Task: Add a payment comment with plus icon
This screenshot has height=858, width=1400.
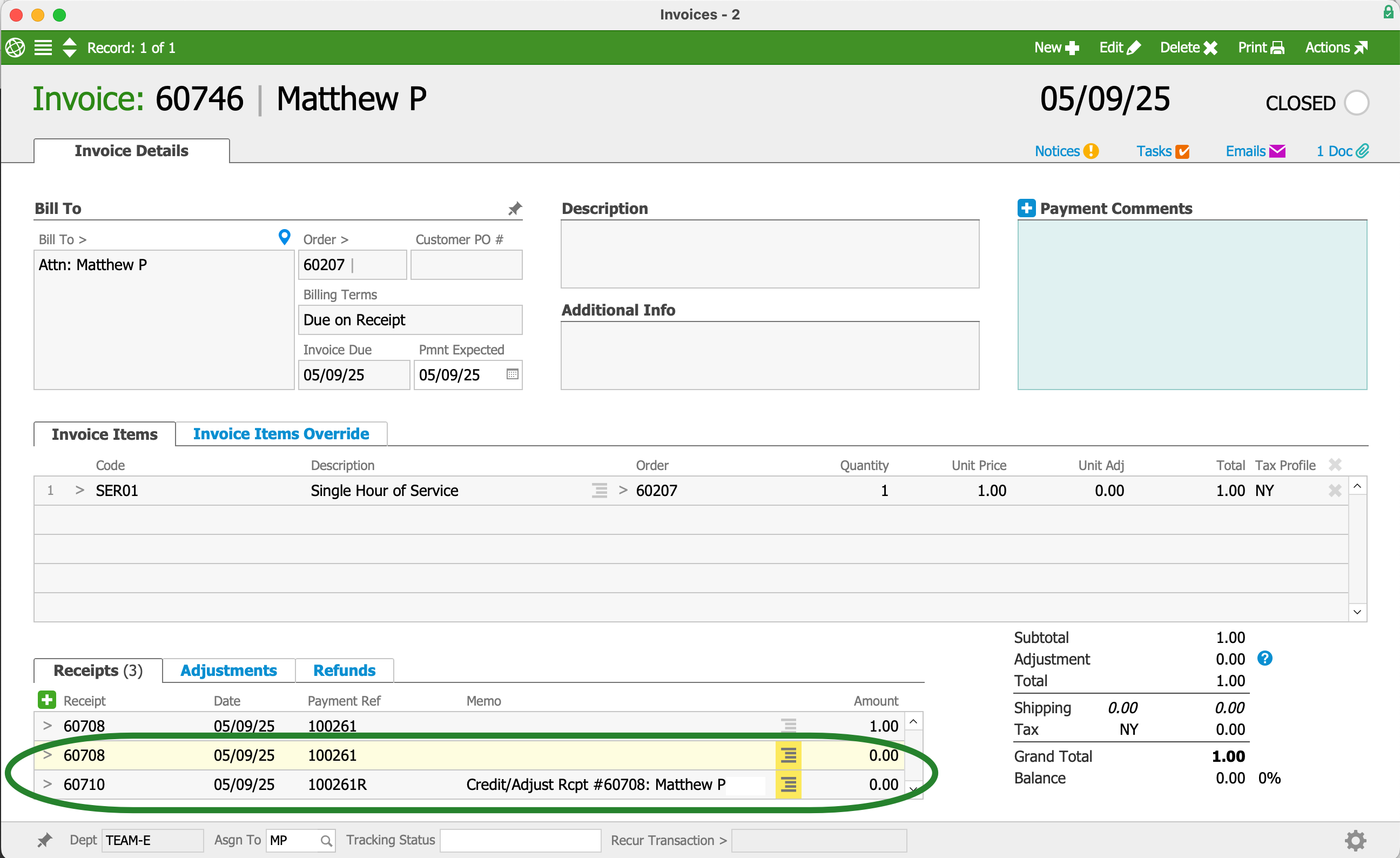Action: pos(1026,209)
